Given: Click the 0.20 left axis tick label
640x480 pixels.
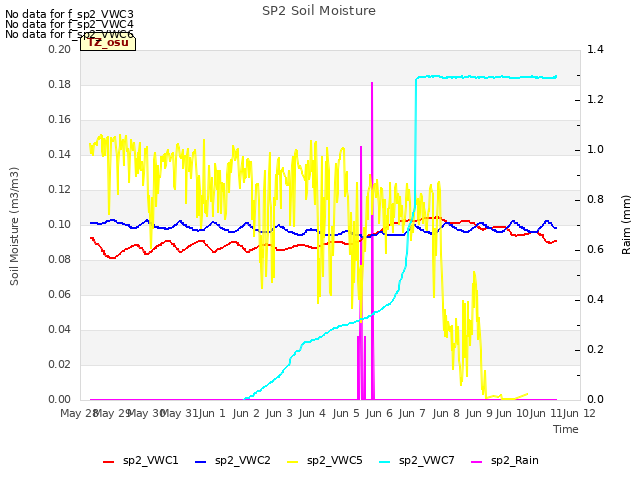Looking at the screenshot, I should pos(59,49).
